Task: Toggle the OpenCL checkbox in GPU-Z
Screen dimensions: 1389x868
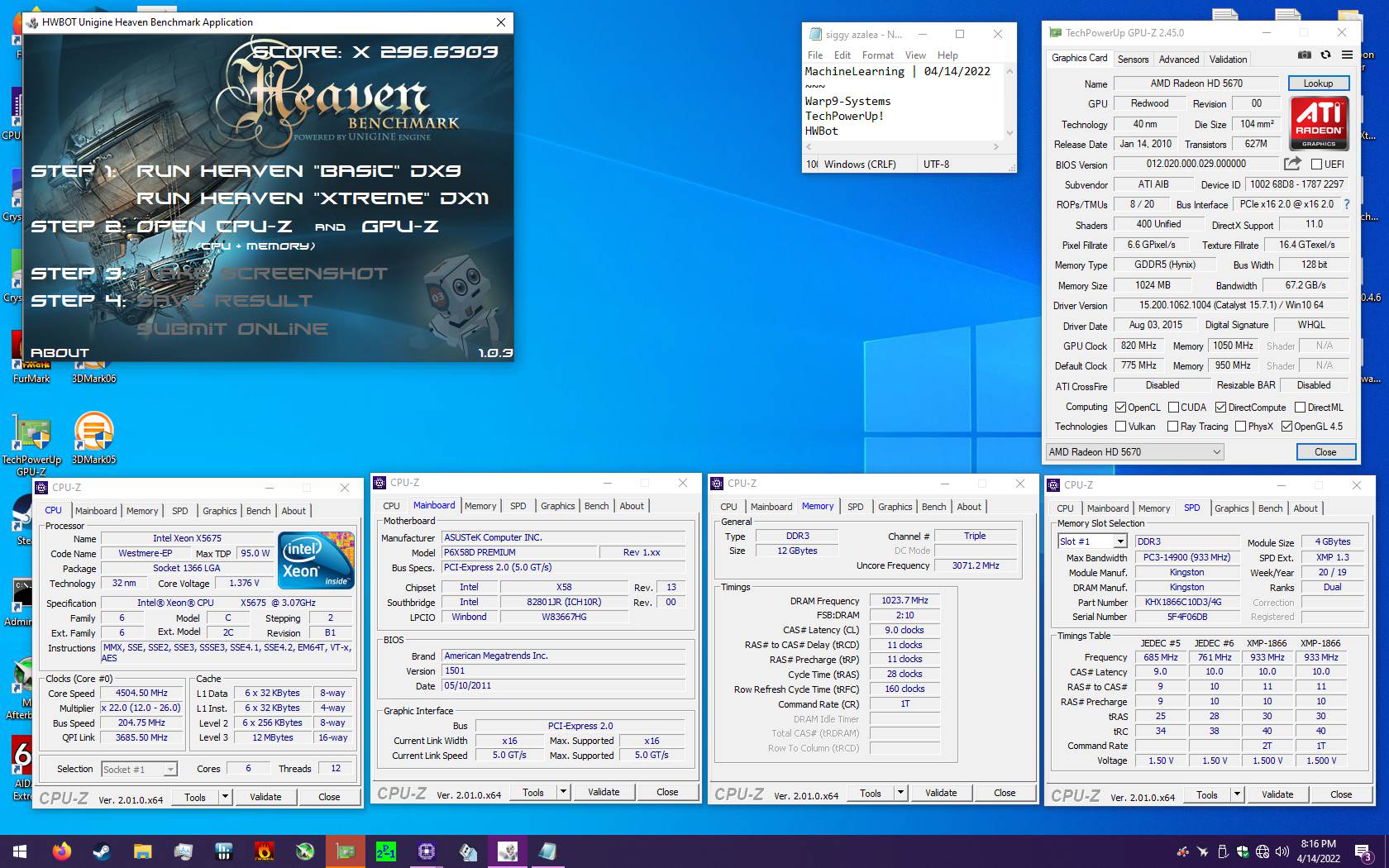Action: click(x=1120, y=408)
